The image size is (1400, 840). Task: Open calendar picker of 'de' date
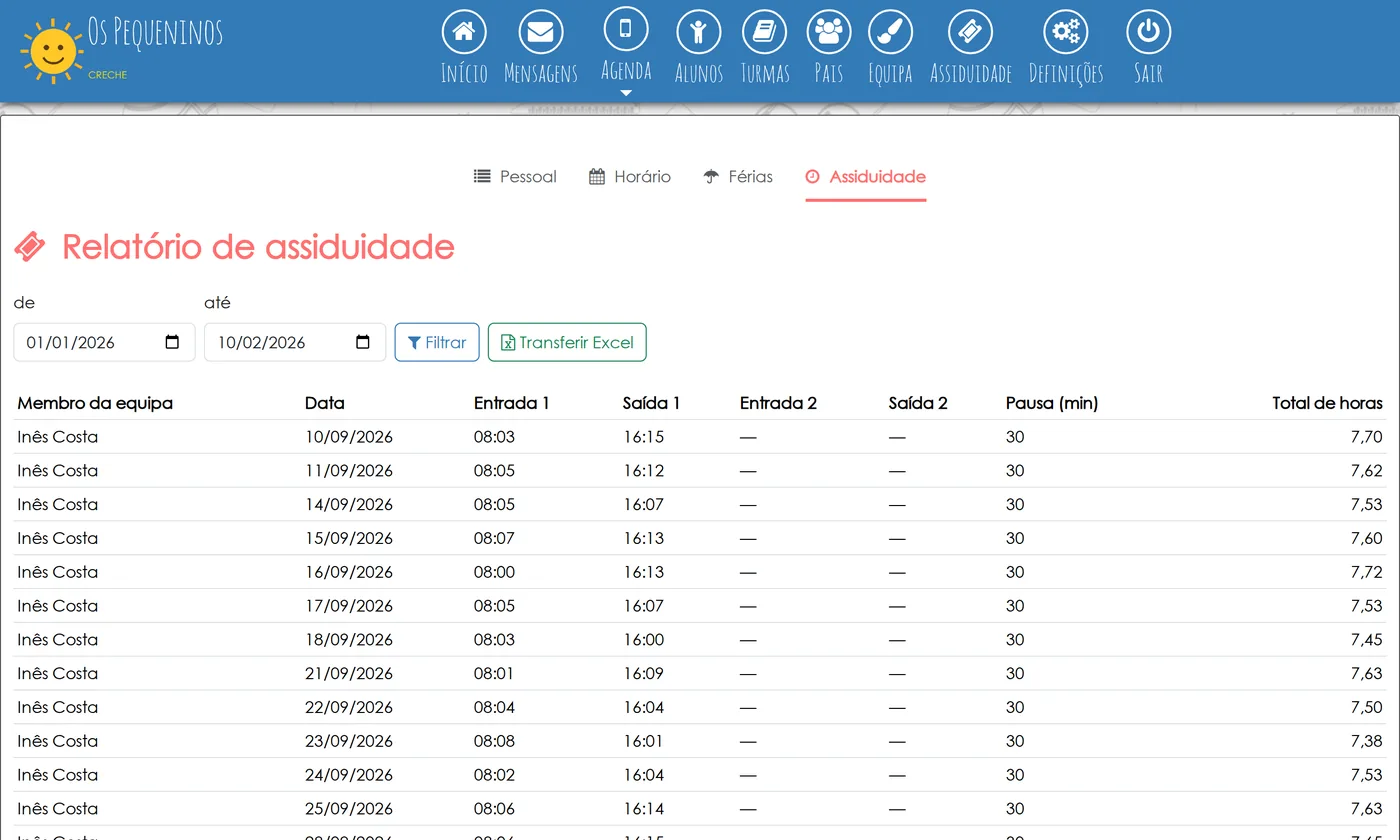pyautogui.click(x=172, y=342)
